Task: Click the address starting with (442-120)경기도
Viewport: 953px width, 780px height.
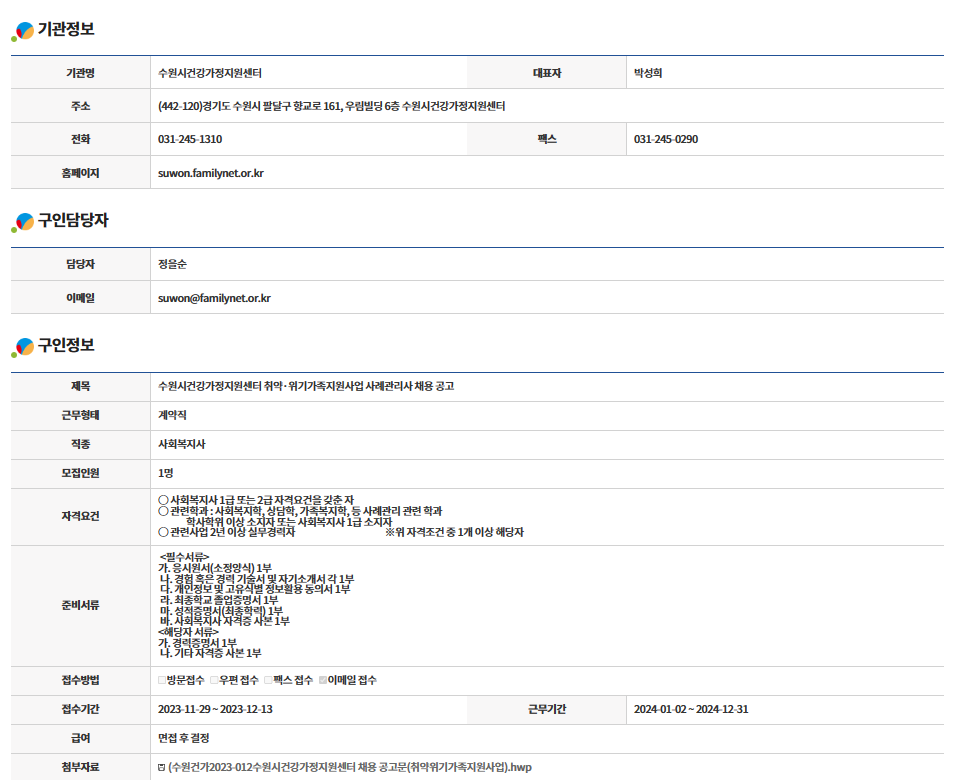Action: (x=331, y=106)
